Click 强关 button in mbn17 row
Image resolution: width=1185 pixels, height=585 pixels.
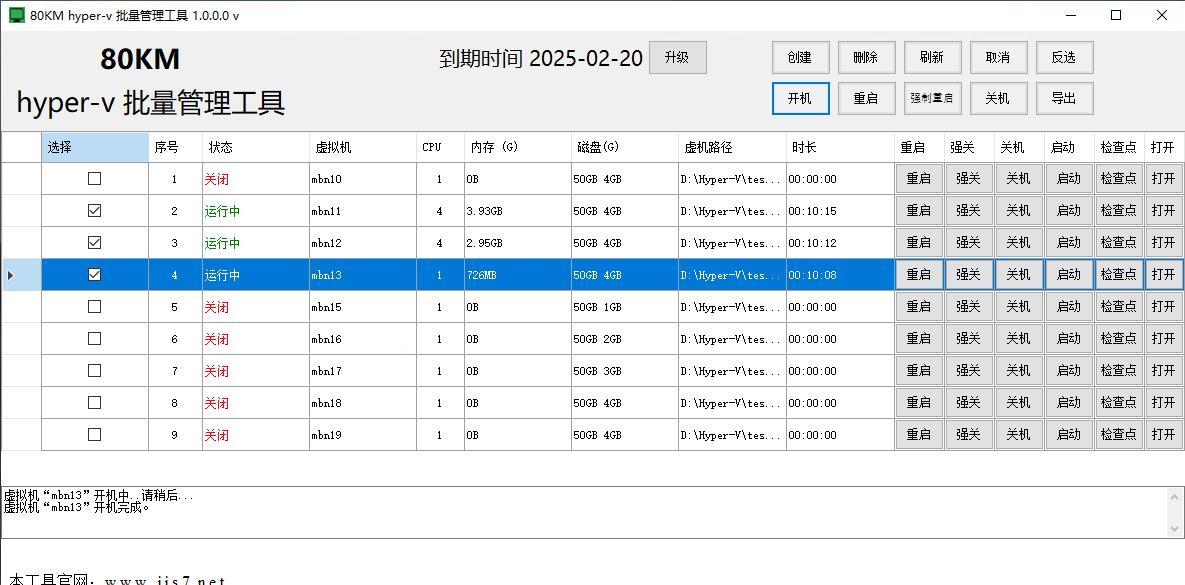[969, 370]
